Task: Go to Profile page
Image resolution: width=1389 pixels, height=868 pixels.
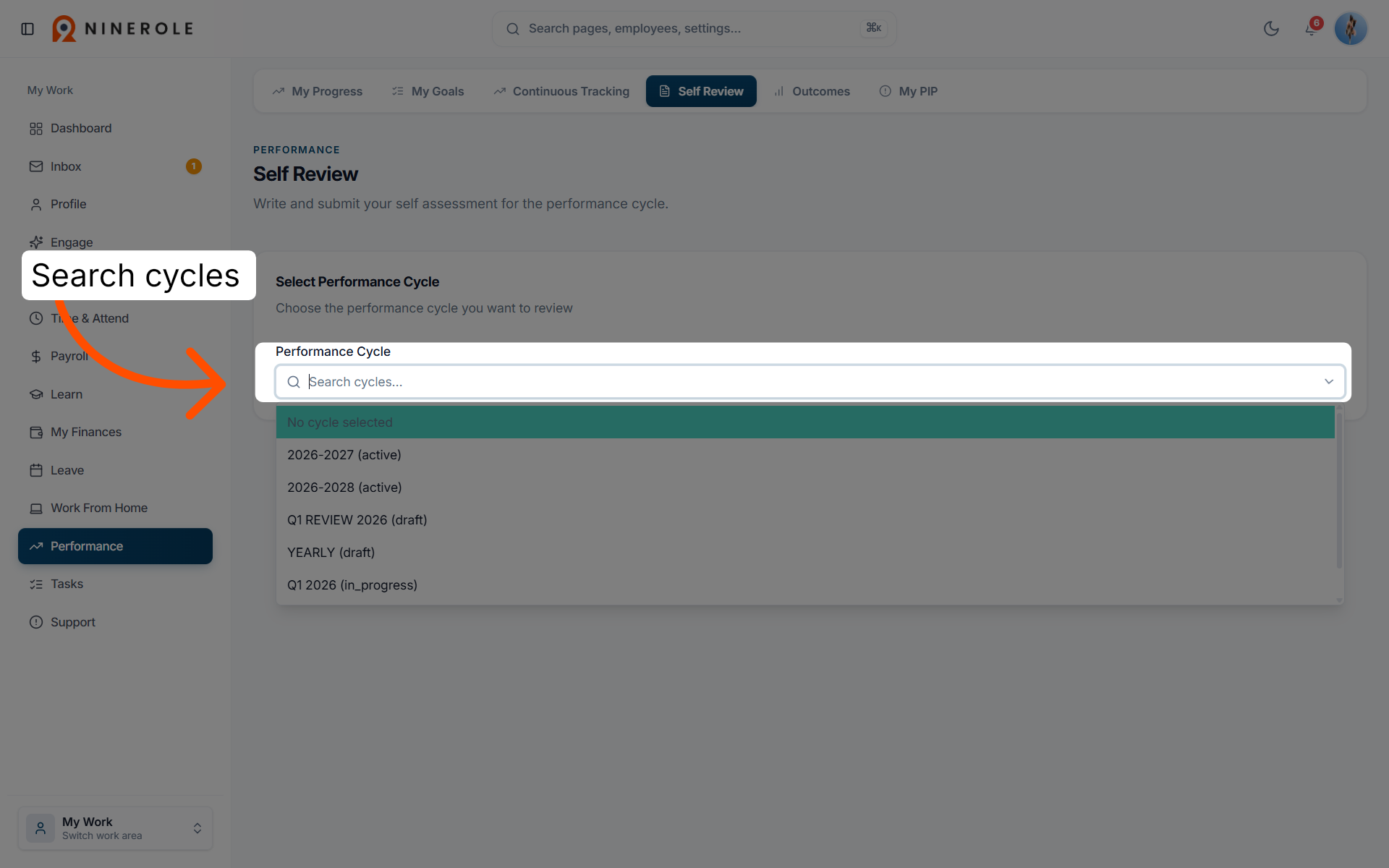Action: 116,204
